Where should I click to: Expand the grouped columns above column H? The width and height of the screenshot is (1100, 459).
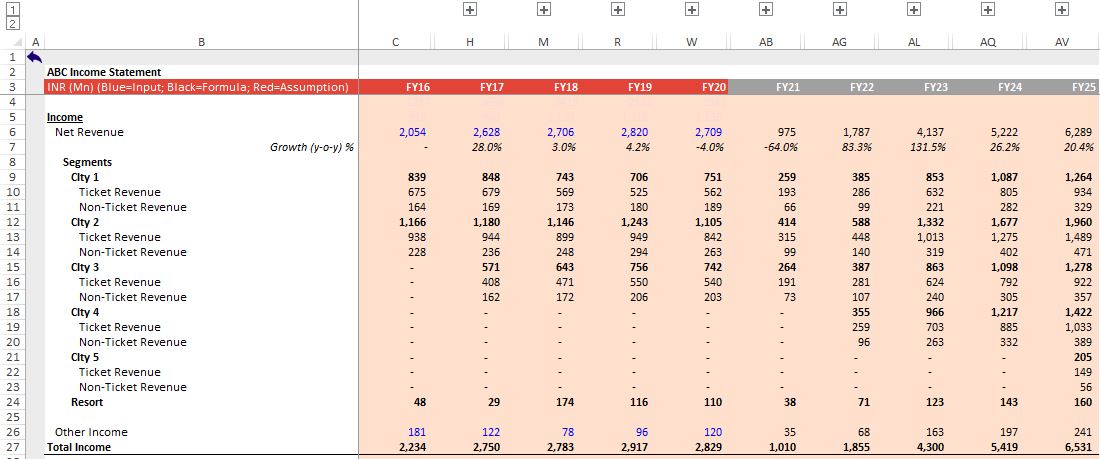[470, 9]
